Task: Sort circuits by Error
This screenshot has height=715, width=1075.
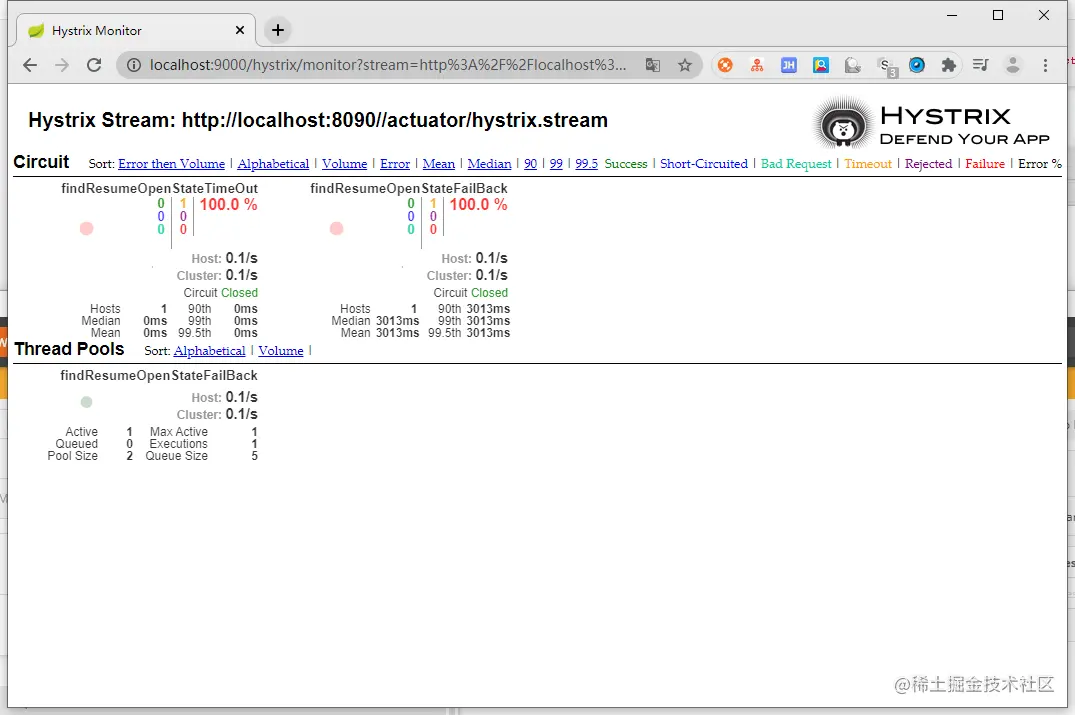Action: coord(395,164)
